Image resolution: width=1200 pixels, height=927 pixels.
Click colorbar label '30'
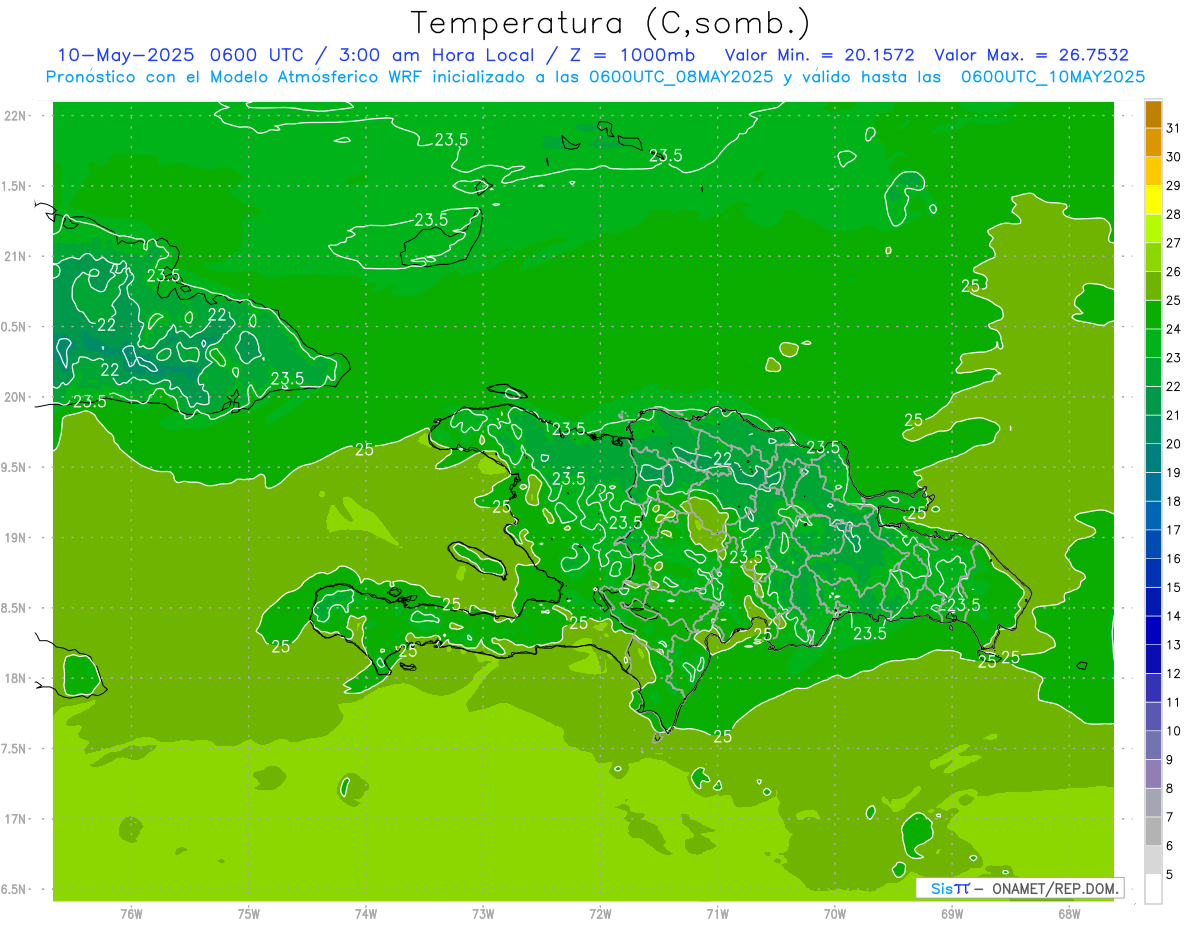click(x=1174, y=157)
